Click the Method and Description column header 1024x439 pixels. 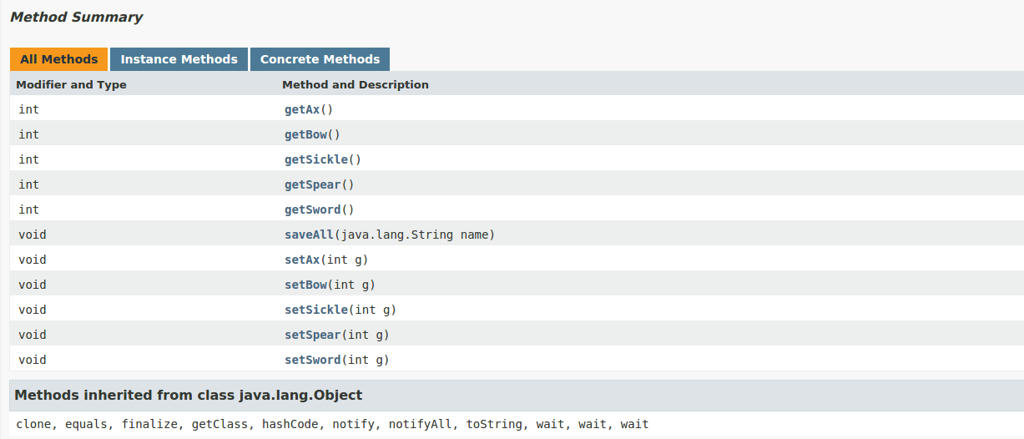point(355,85)
